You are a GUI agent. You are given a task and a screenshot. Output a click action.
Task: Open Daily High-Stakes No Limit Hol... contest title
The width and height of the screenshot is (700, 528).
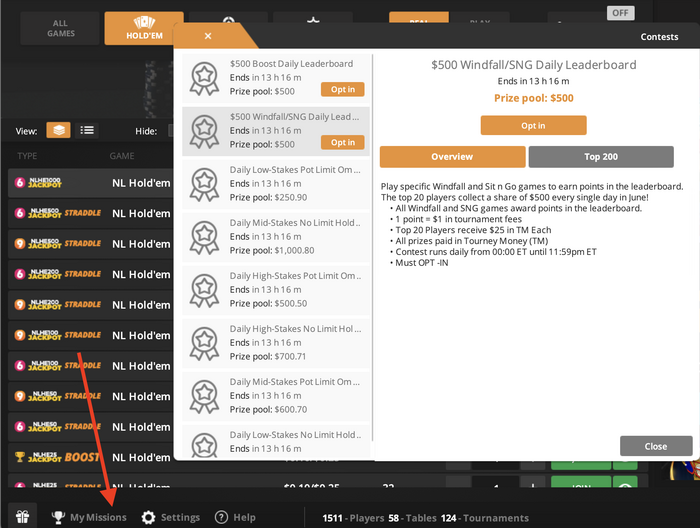pos(296,329)
